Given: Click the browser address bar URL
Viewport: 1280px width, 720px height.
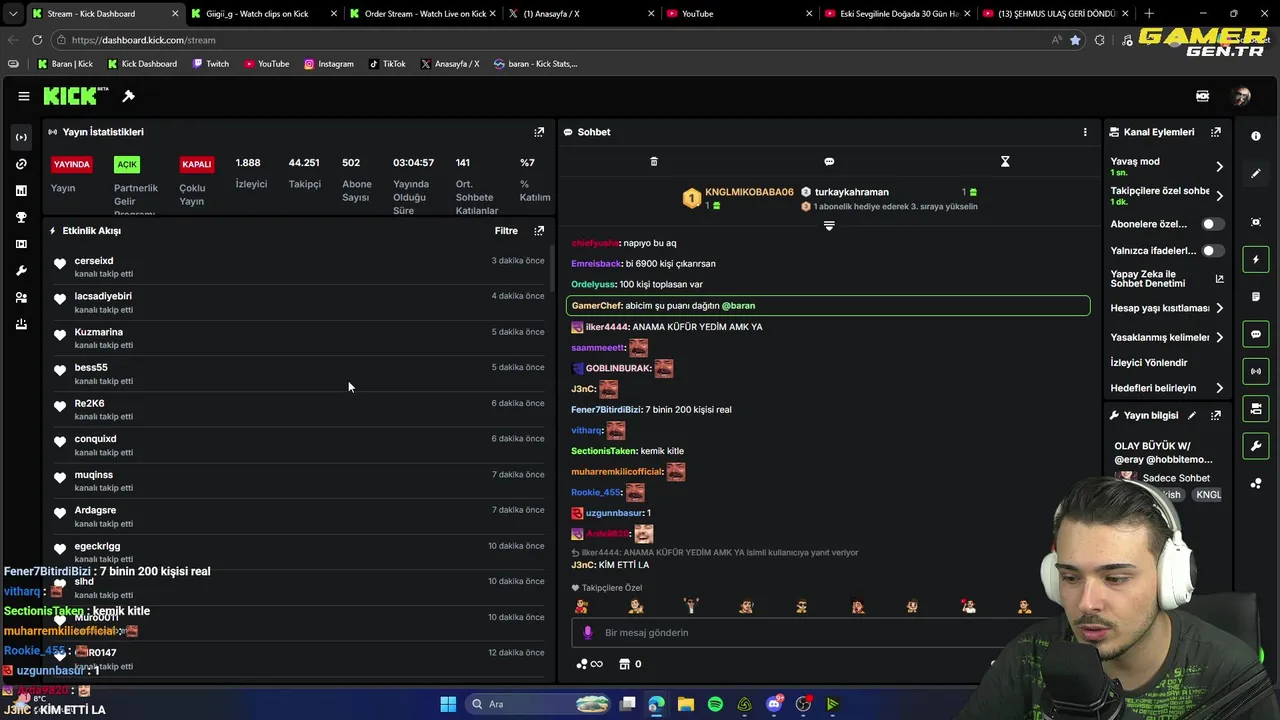Looking at the screenshot, I should pyautogui.click(x=143, y=40).
